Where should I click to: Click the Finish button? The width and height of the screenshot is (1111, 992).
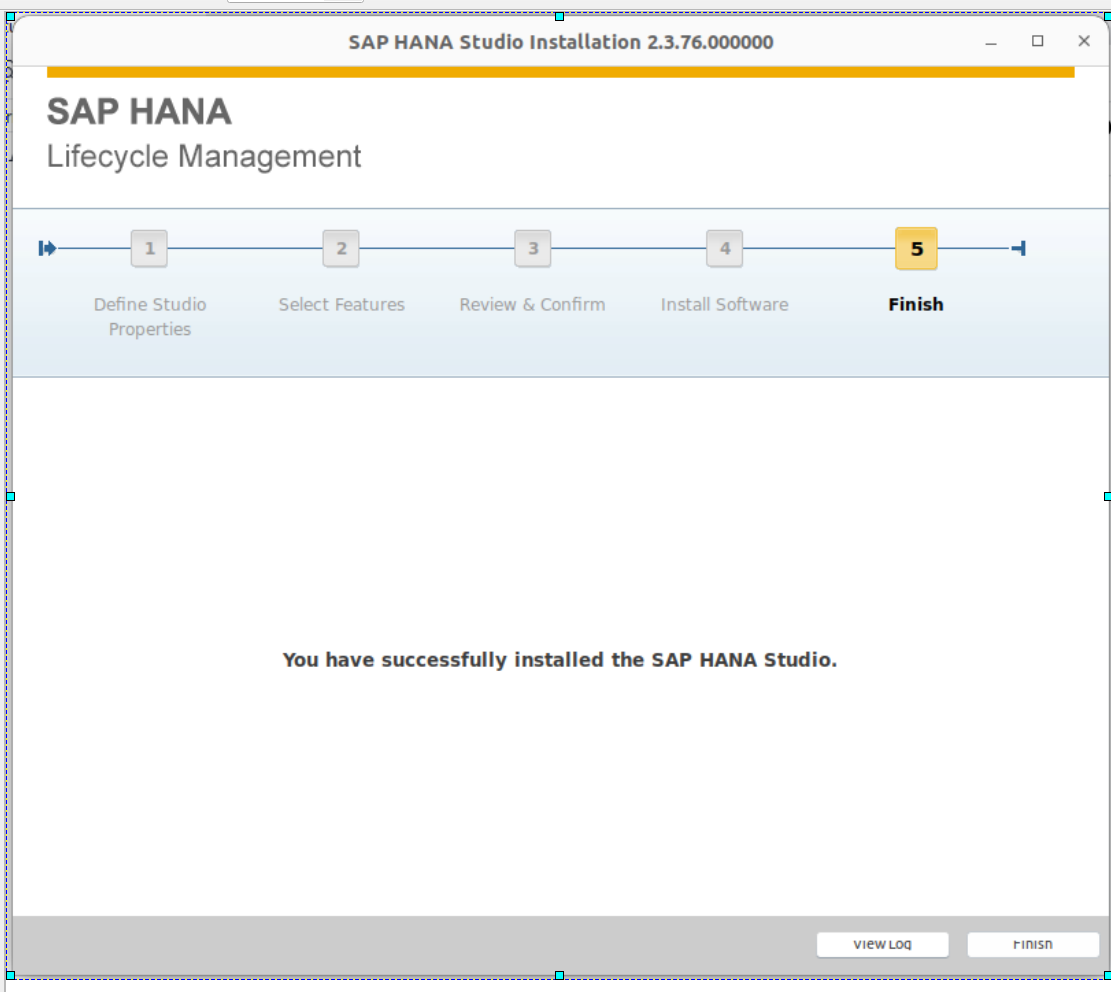[x=1032, y=945]
